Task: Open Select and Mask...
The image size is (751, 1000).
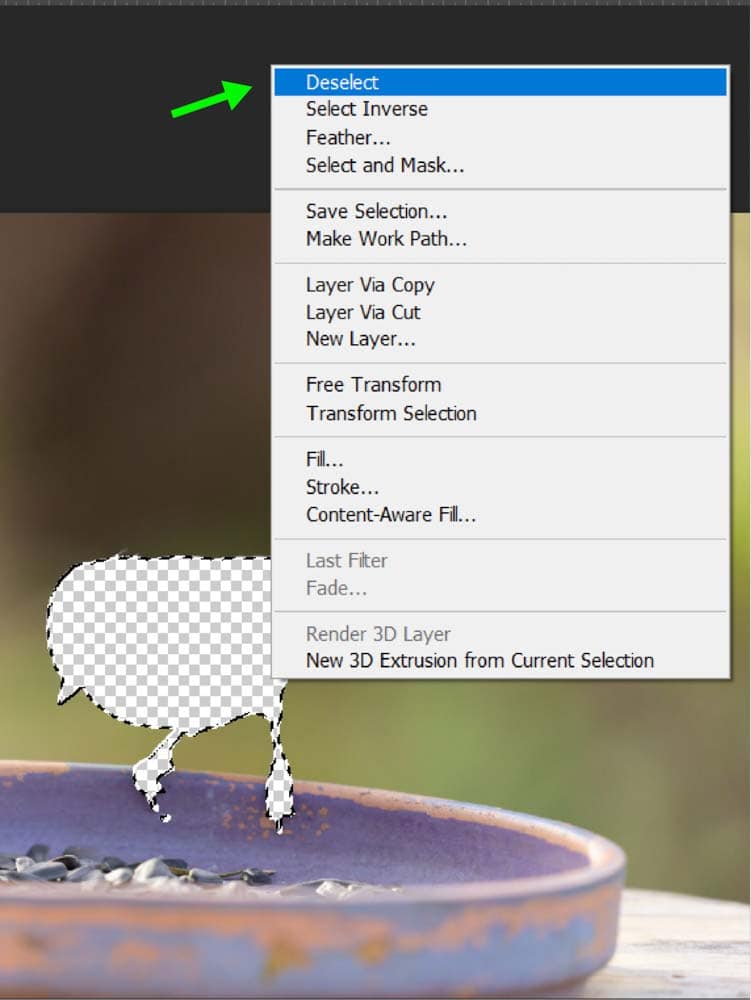Action: coord(500,165)
